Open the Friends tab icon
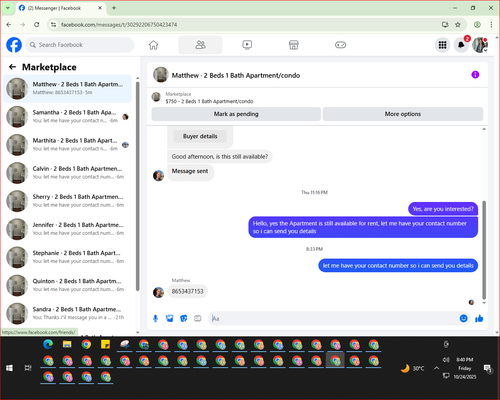Screen dimensions: 500x400 coord(200,45)
